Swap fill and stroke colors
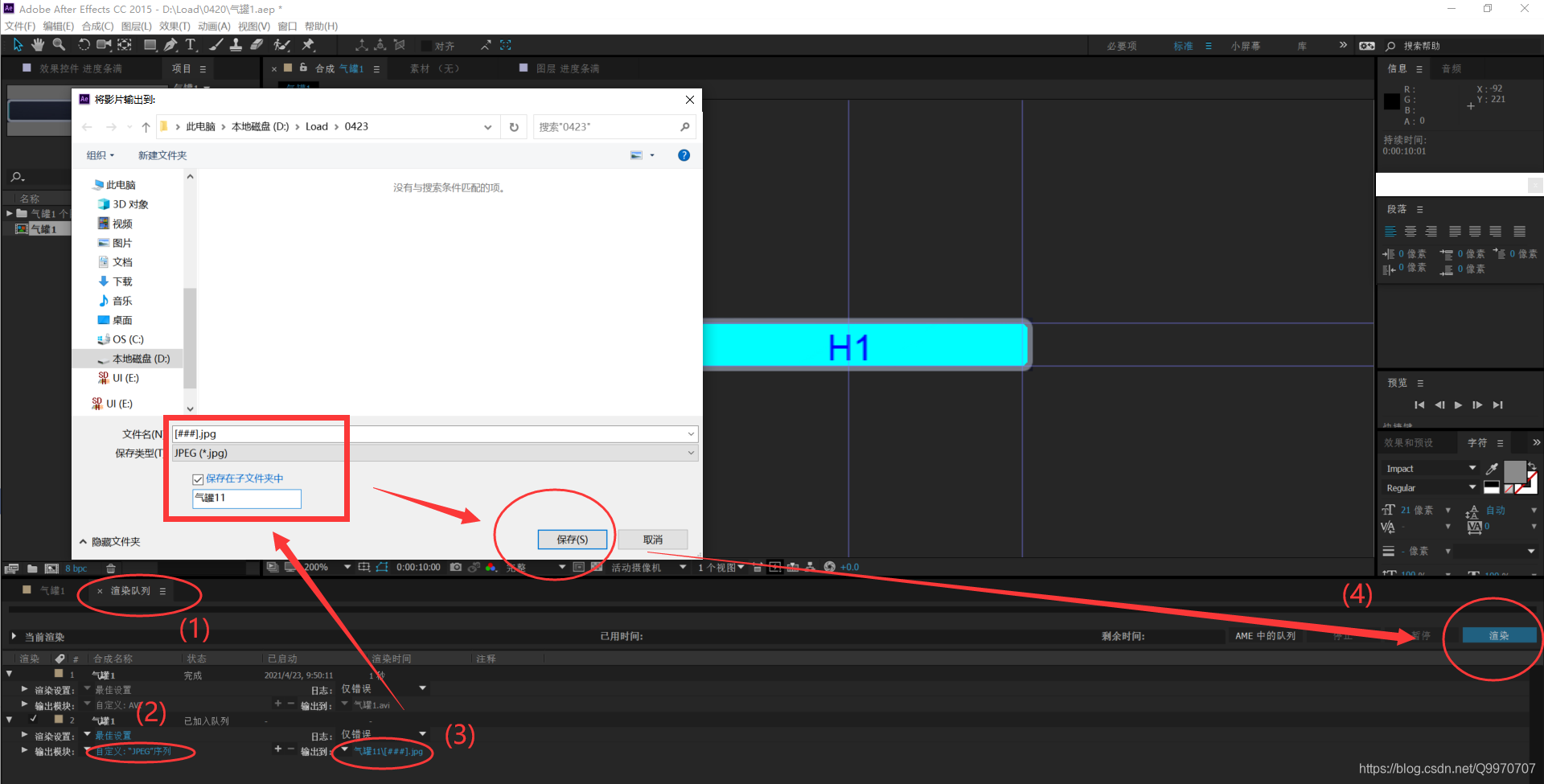 (1532, 465)
